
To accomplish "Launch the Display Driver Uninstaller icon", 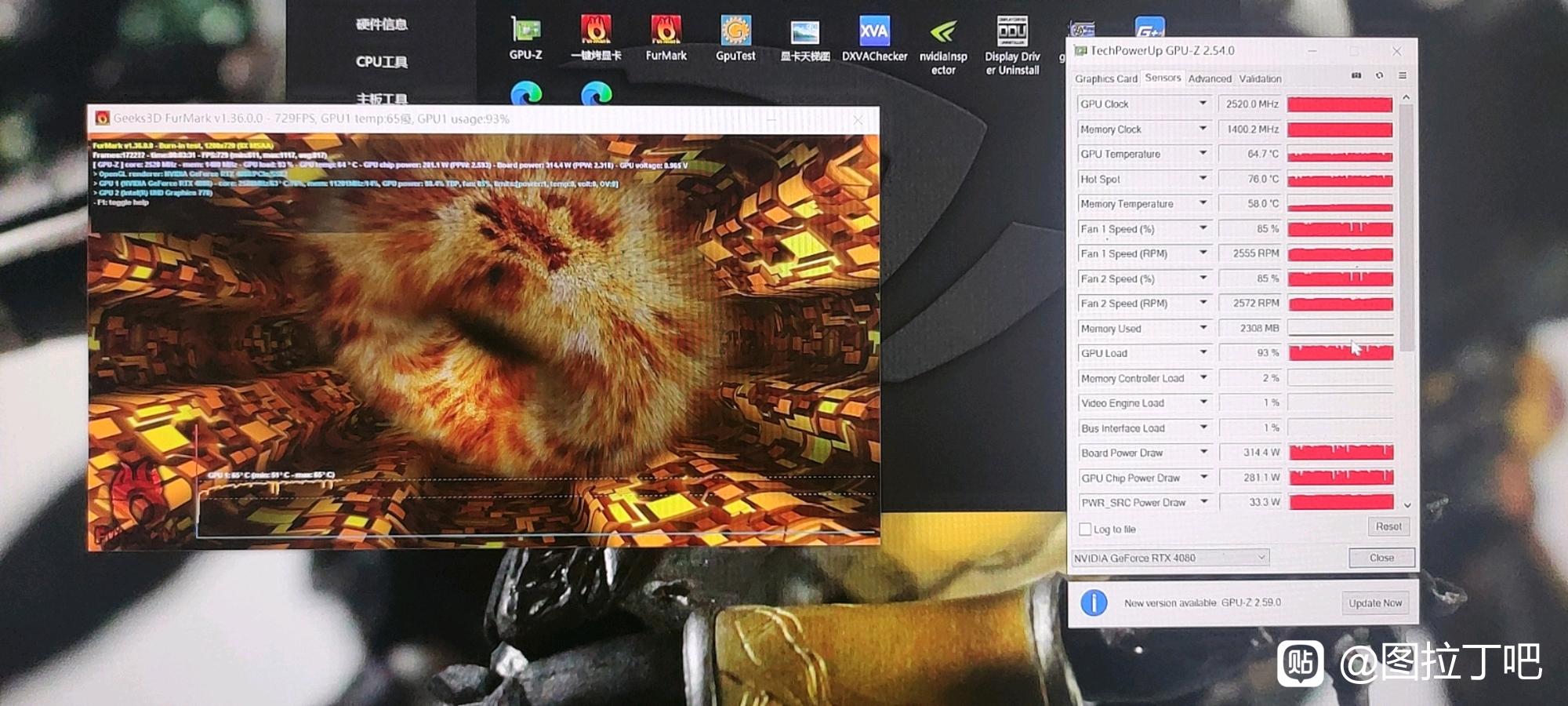I will [1012, 45].
